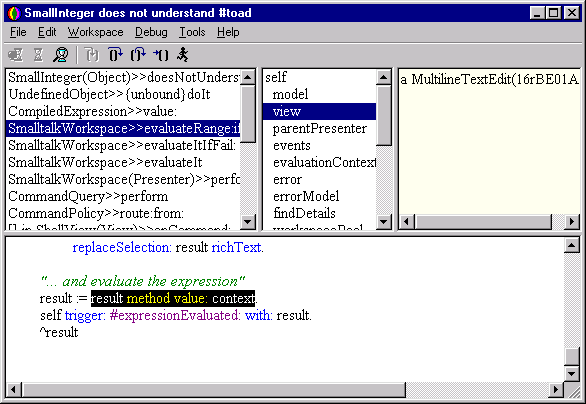Click the Step Into debugger icon
The image size is (586, 404).
pos(115,55)
